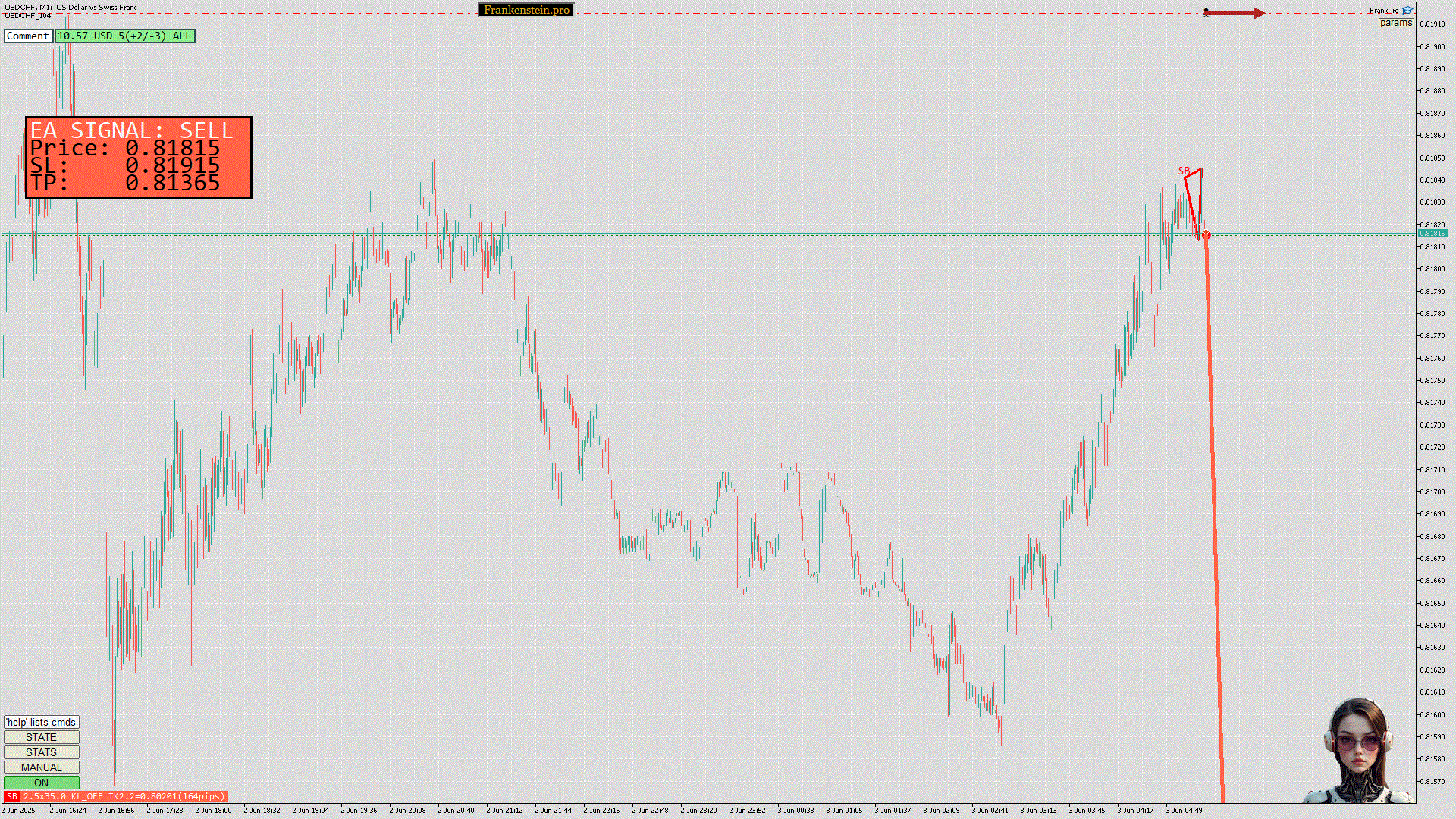Click the skull marker on the red arrow
The image size is (1456, 819).
1206,12
